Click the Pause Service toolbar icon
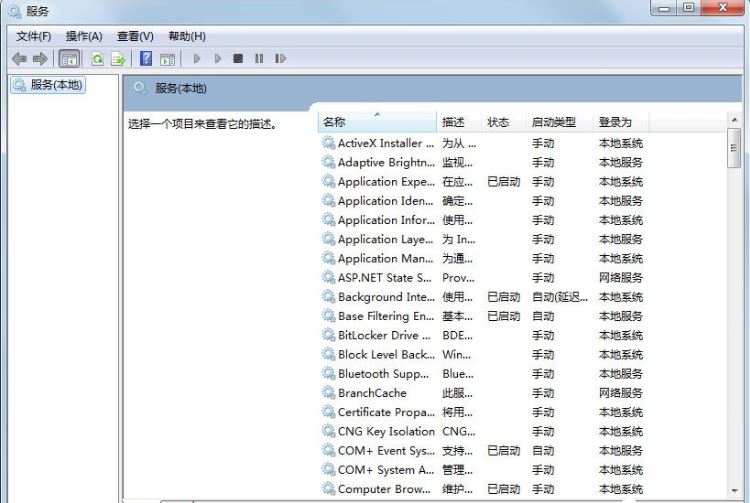750x503 pixels. [x=259, y=59]
